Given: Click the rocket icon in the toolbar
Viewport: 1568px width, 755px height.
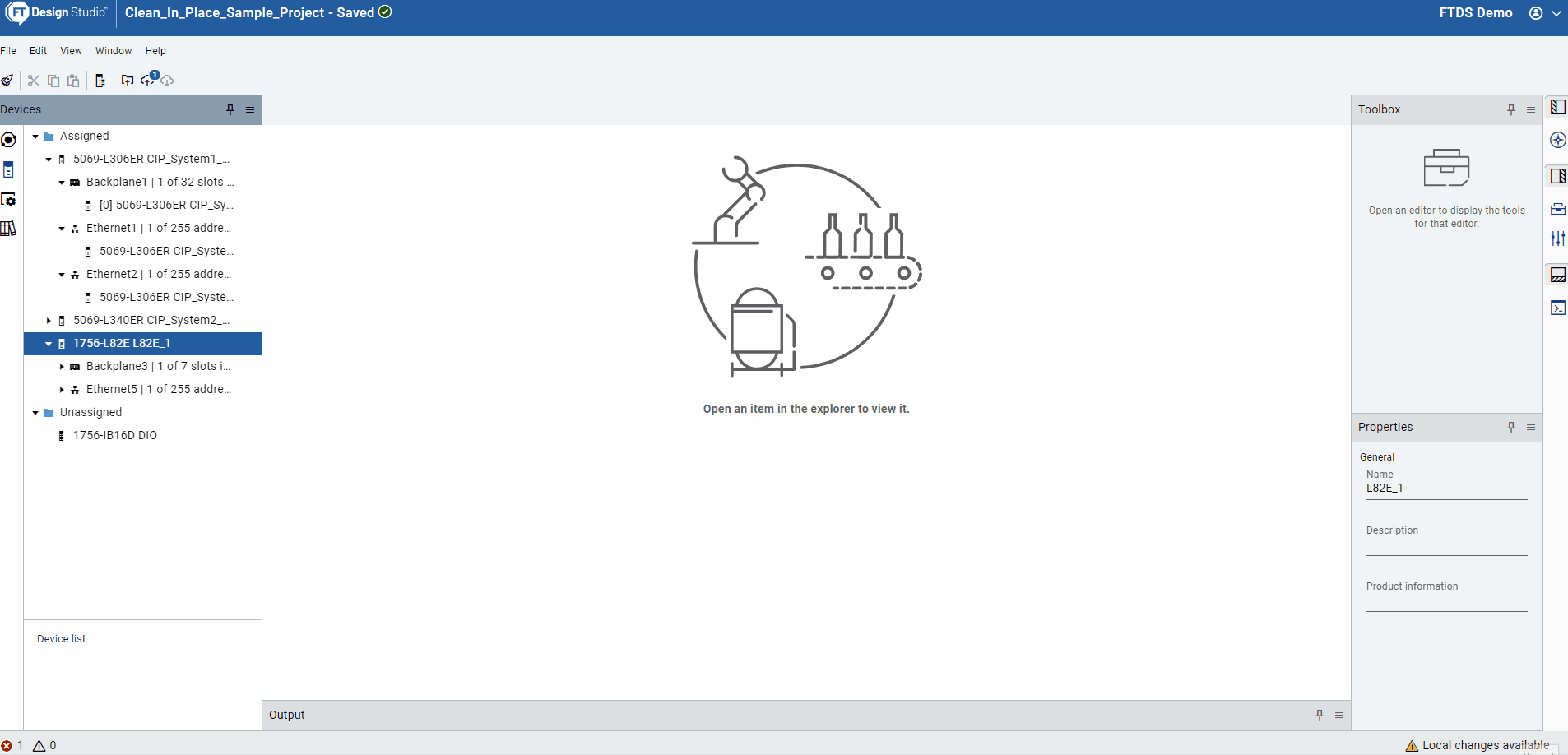Looking at the screenshot, I should point(7,81).
